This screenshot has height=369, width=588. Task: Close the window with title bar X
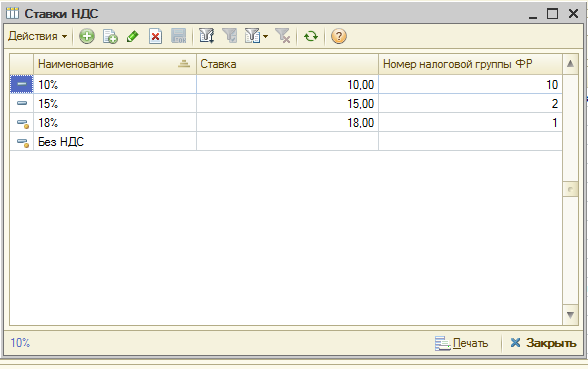pos(573,14)
